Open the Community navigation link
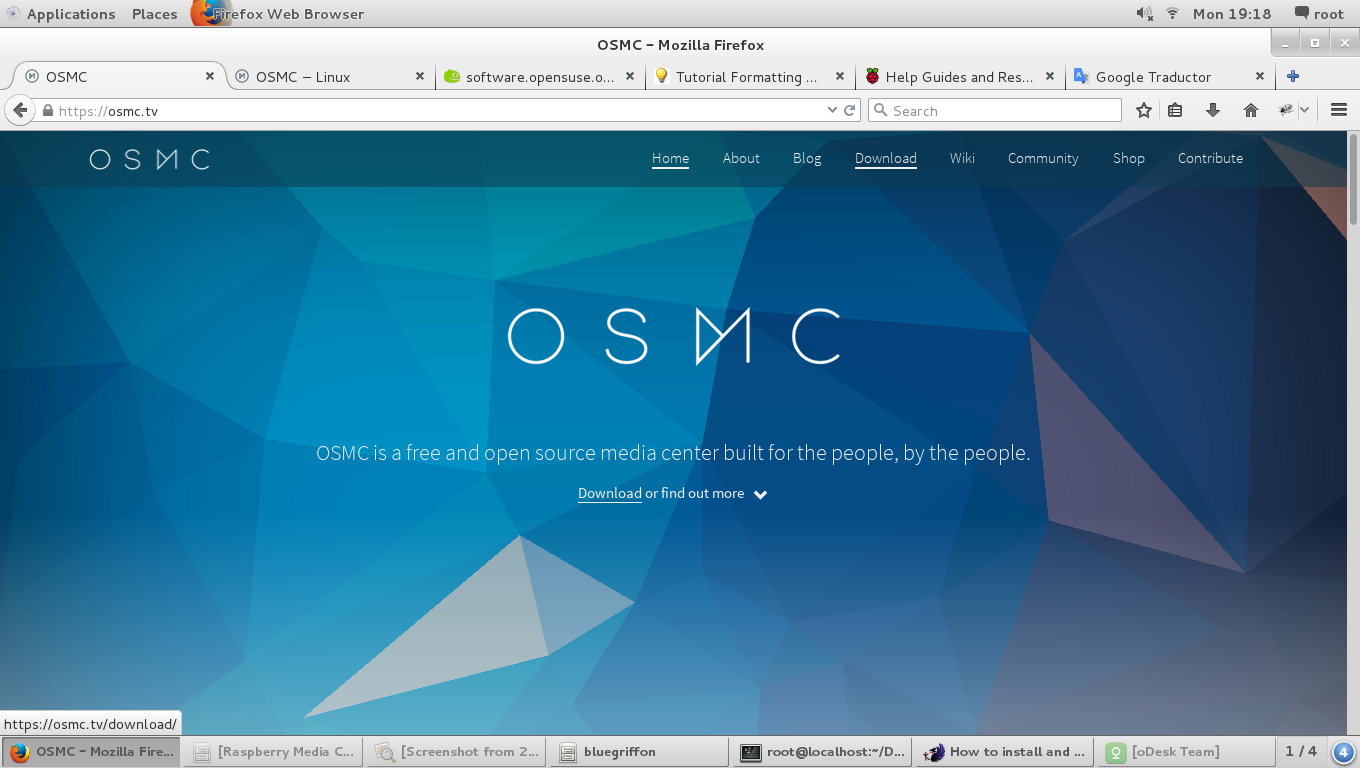 tap(1043, 158)
